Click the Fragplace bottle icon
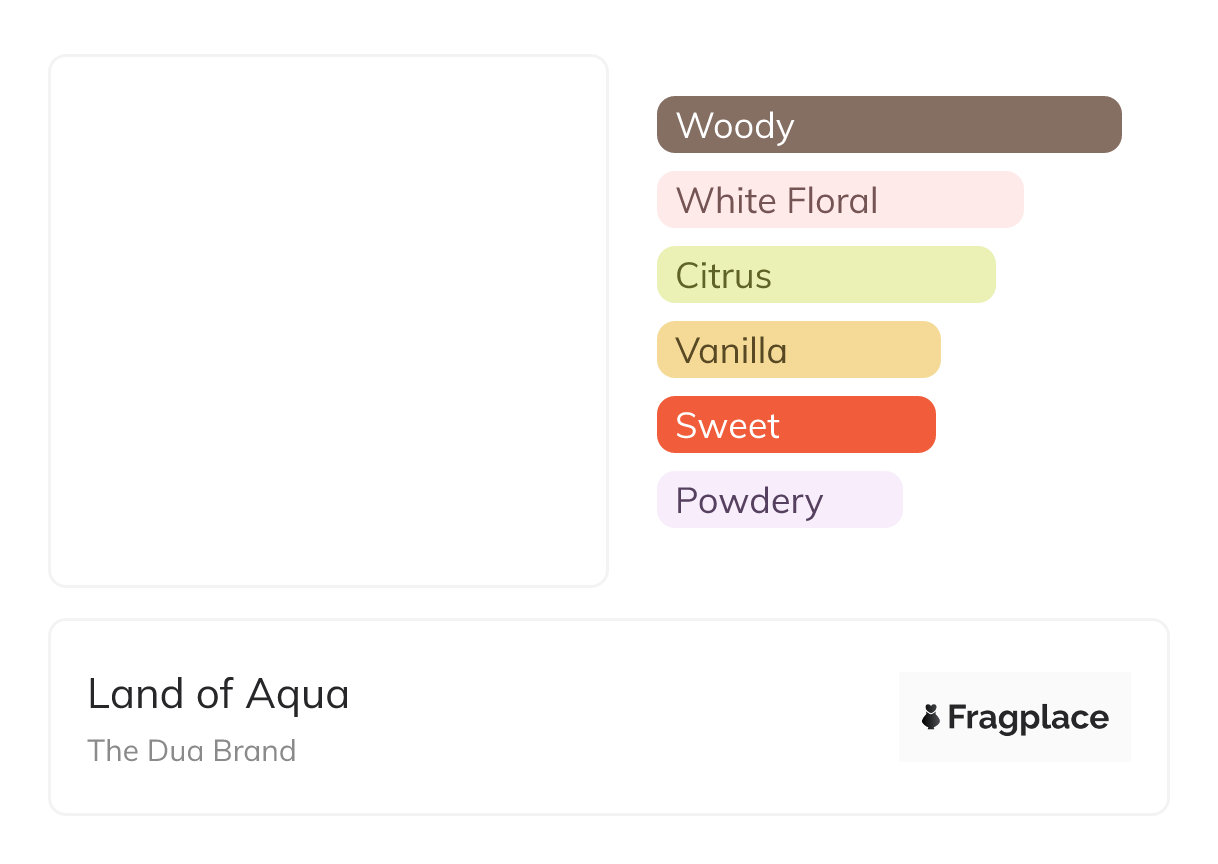This screenshot has width=1218, height=864. coord(931,717)
